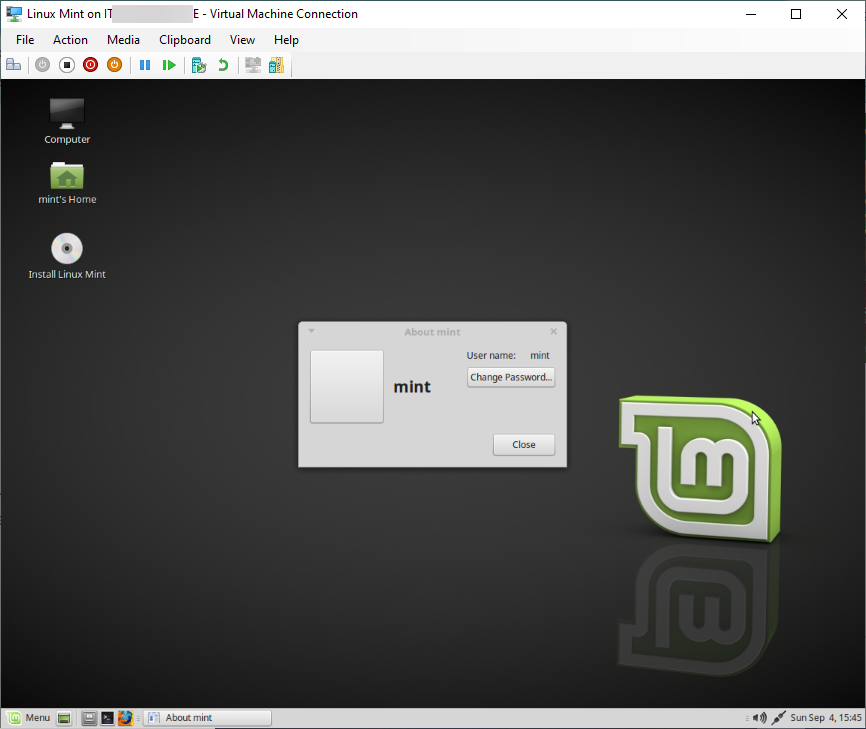Click the red Shut Down icon
866x729 pixels.
click(x=91, y=65)
